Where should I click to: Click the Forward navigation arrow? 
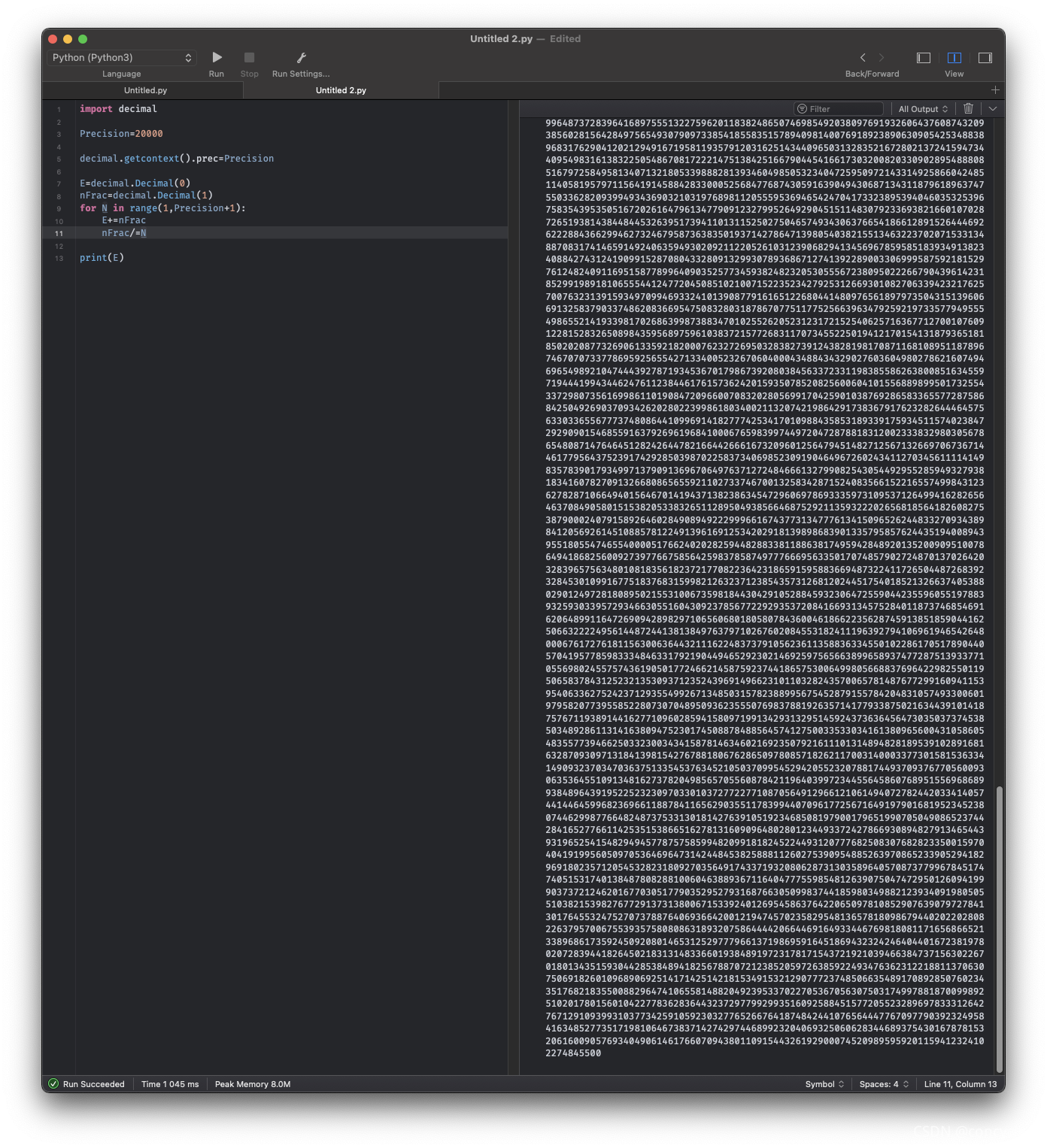tap(881, 57)
